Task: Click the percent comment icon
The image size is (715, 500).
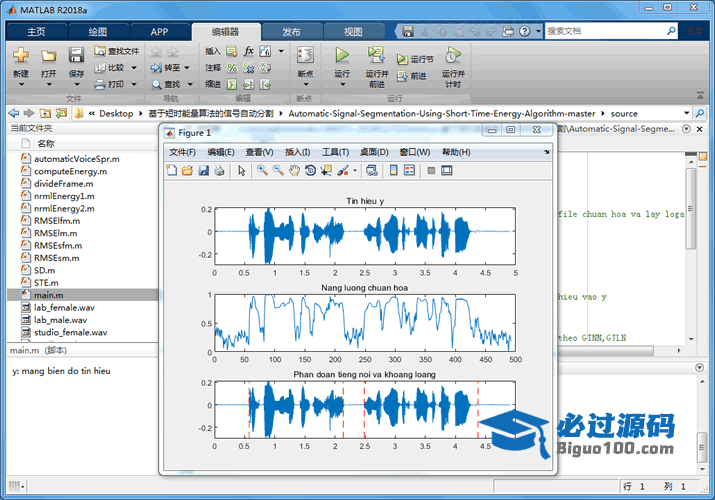Action: tap(232, 68)
